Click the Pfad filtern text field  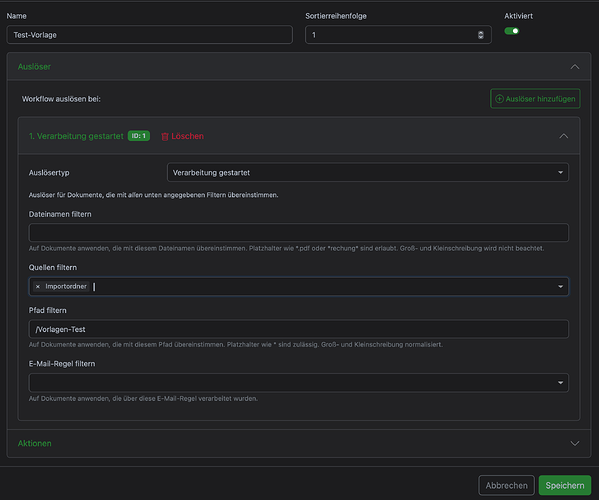pos(298,329)
